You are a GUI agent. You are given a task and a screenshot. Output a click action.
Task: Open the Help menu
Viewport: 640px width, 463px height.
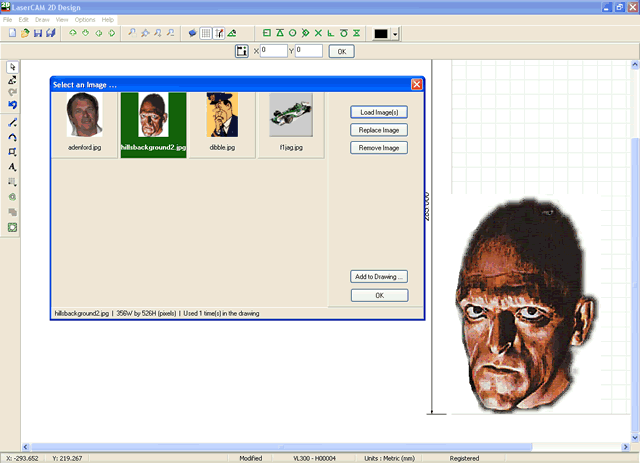(107, 20)
